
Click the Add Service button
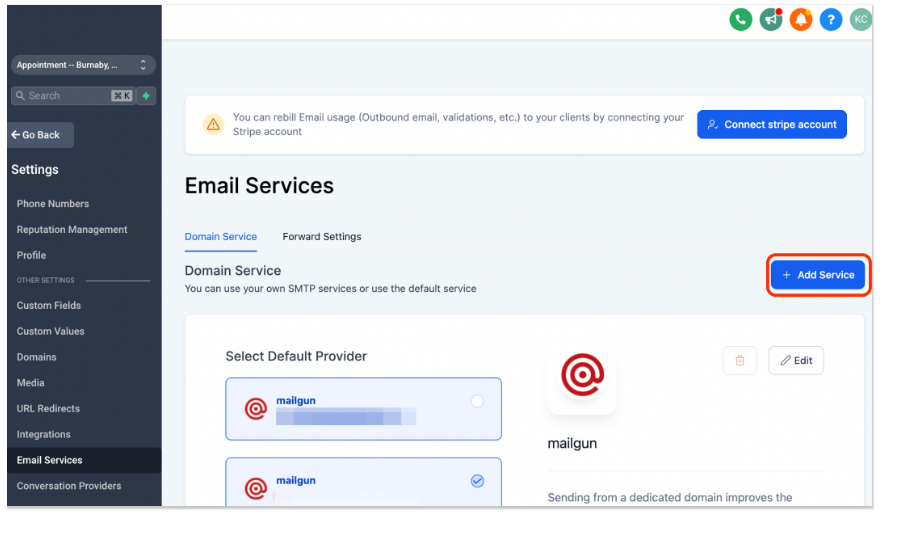pos(818,275)
